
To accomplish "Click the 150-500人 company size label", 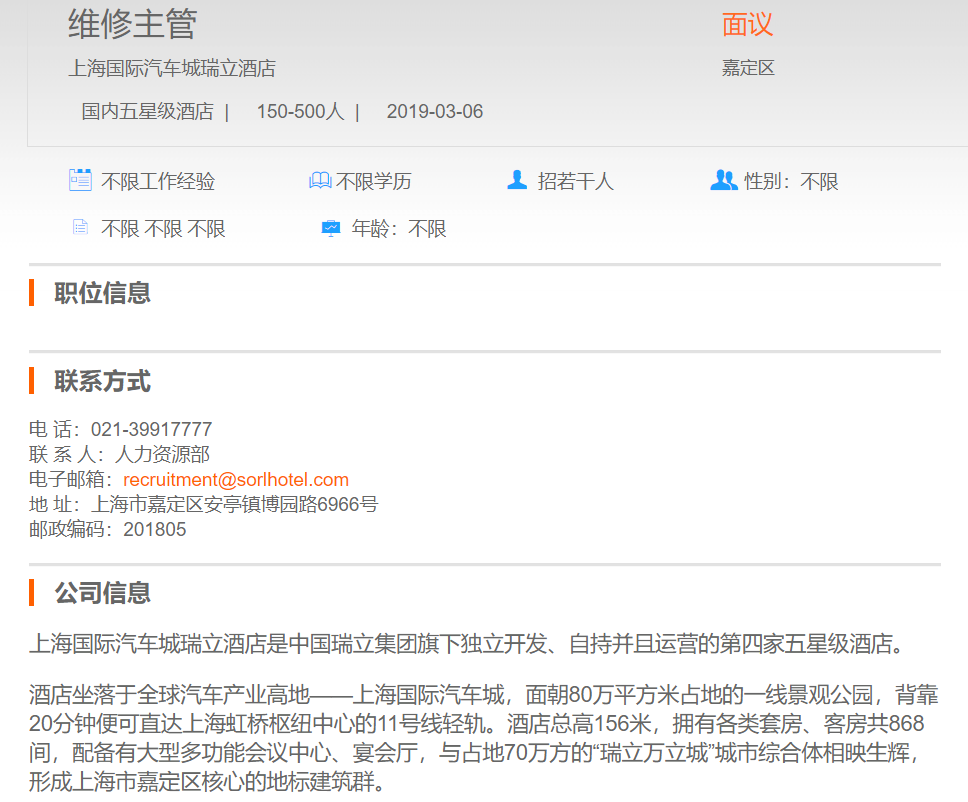I will [300, 111].
